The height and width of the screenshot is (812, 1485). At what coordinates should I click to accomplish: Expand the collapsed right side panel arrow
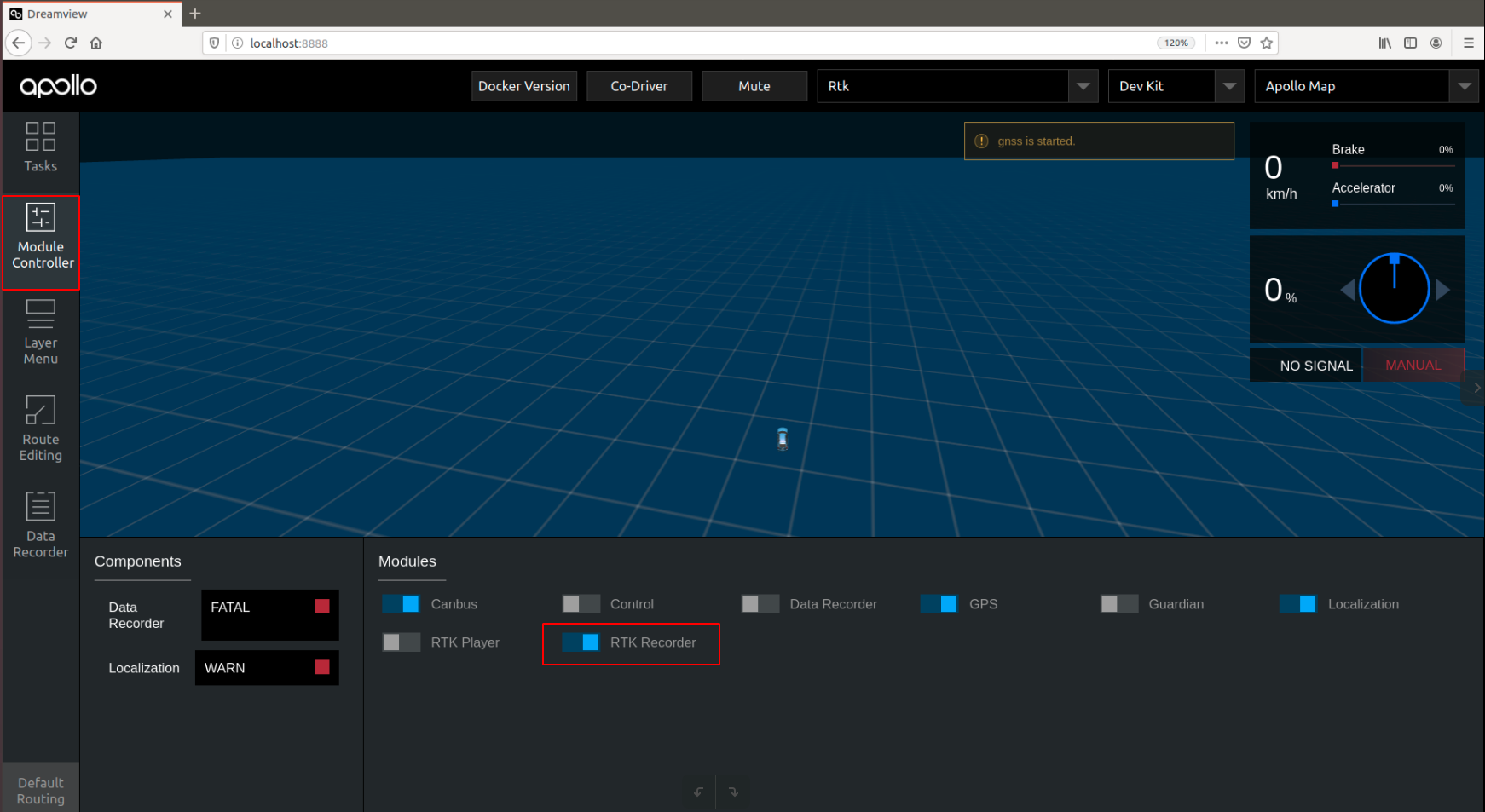[x=1476, y=387]
